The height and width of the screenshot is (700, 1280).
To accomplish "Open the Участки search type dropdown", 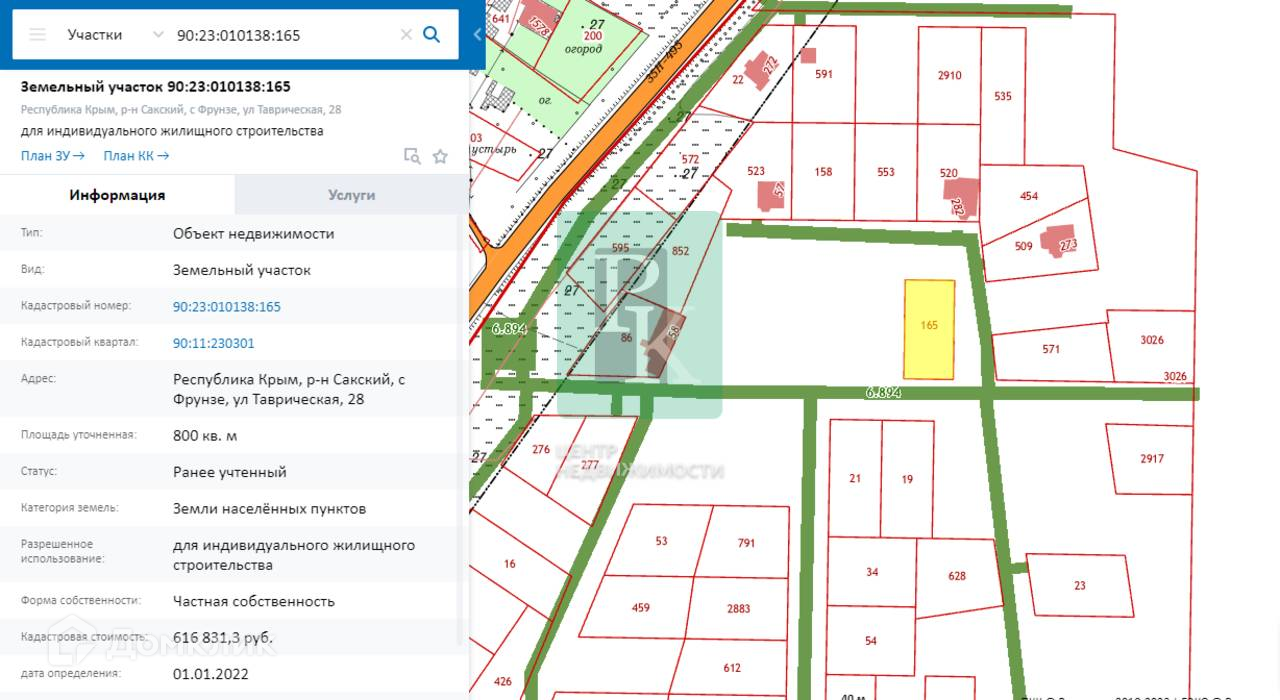I will coord(114,34).
